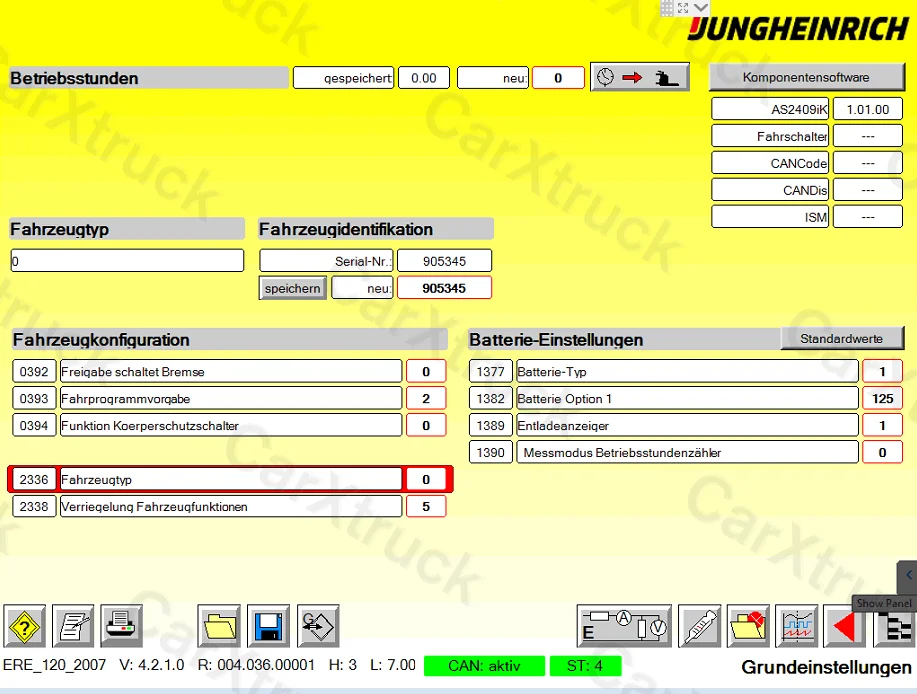Open the tree structure icon
Viewport: 917px width, 694px height.
point(895,629)
